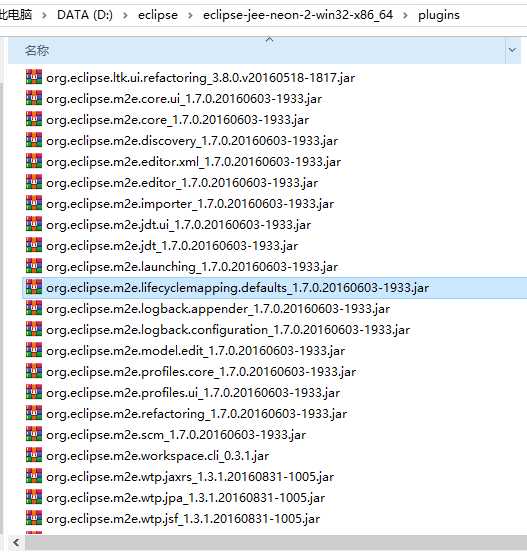Navigate to eclipse-jee-neon-2-win32-x86_64 breadcrumb

point(298,15)
